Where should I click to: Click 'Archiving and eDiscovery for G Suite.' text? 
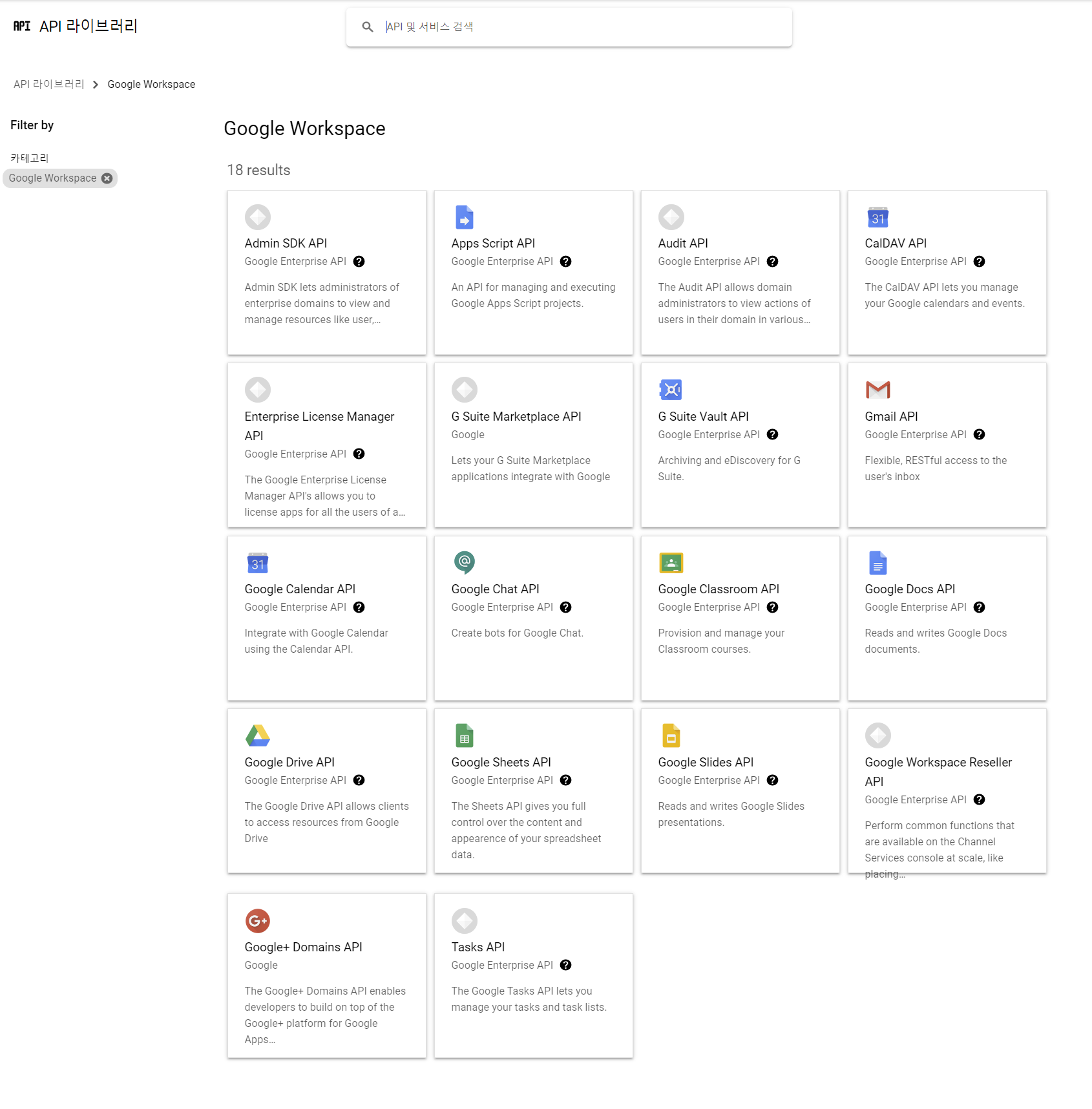[x=729, y=469]
